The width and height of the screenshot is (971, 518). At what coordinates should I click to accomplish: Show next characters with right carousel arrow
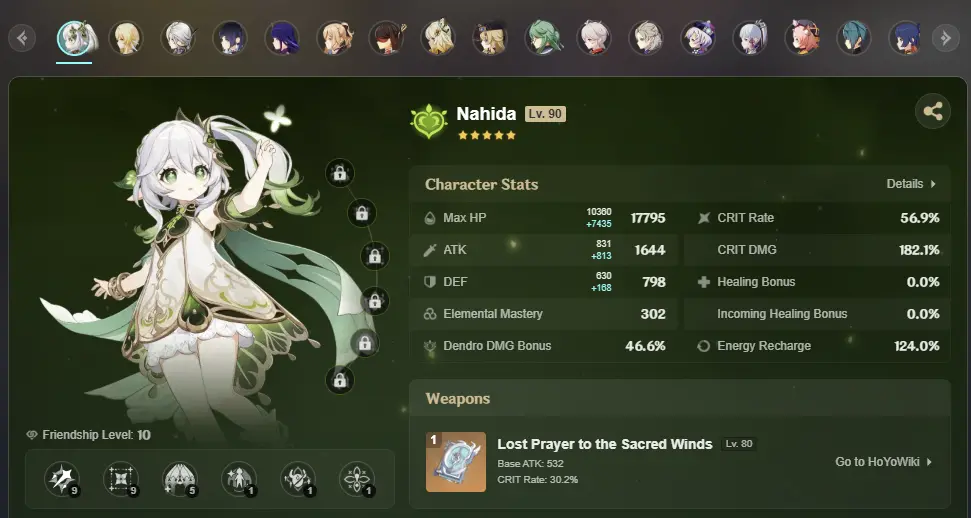coord(946,38)
